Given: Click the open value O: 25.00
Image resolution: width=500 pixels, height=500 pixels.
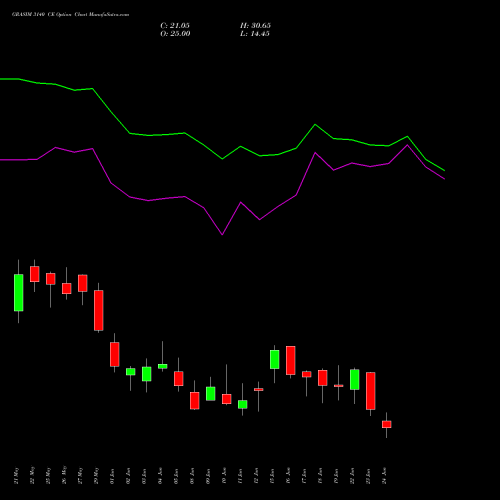Looking at the screenshot, I should [x=175, y=34].
